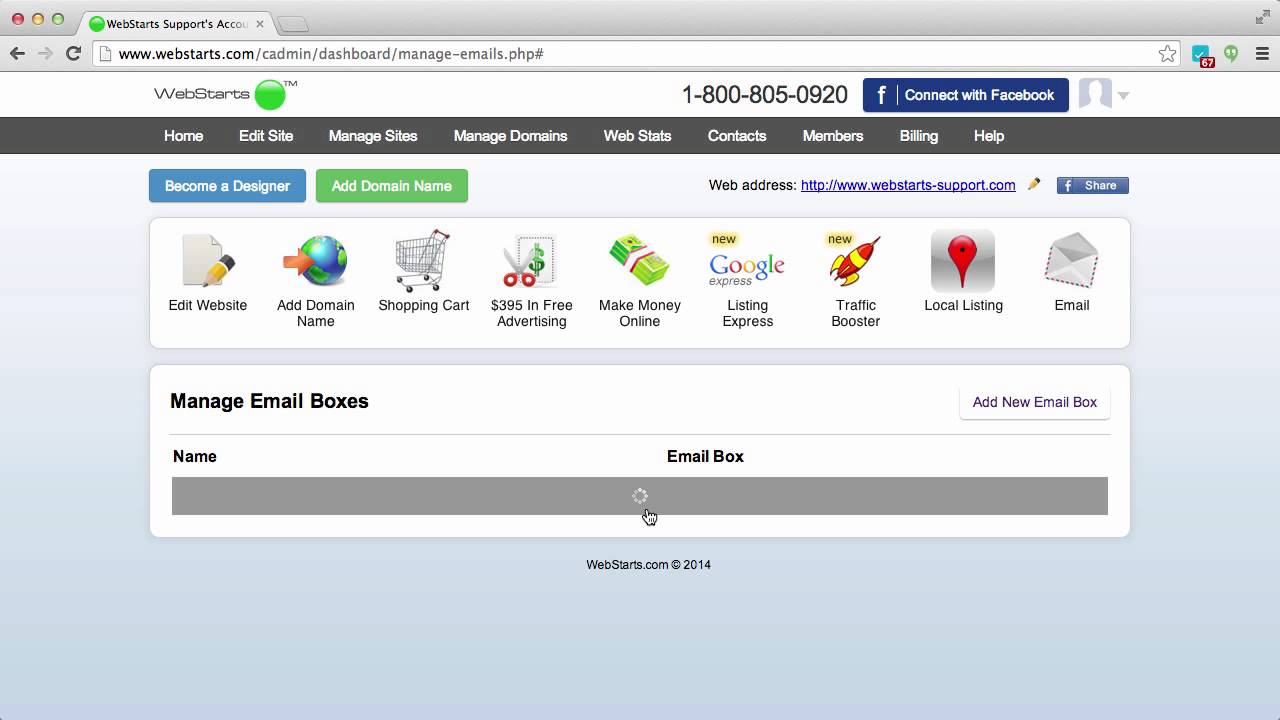Image resolution: width=1280 pixels, height=720 pixels.
Task: Click WebStarts.com © 2014 footer text
Action: point(648,564)
